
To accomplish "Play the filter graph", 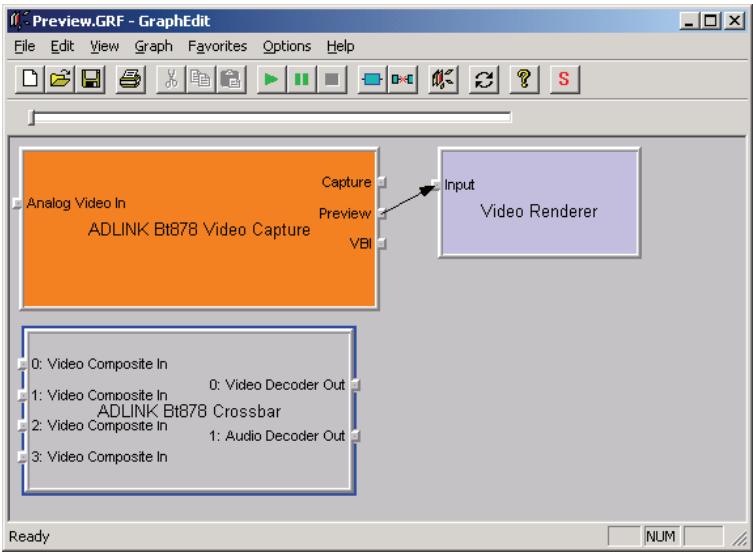I will [x=271, y=79].
